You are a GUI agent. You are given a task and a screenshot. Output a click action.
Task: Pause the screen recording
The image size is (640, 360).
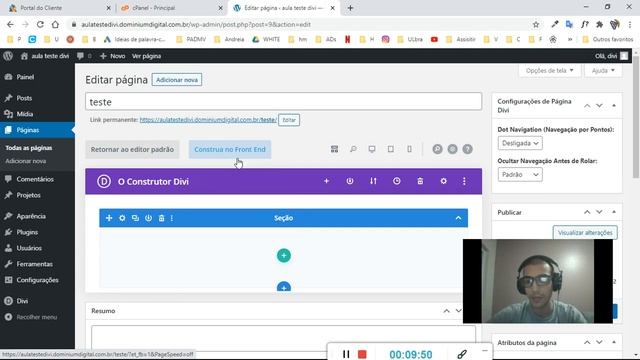tap(346, 354)
